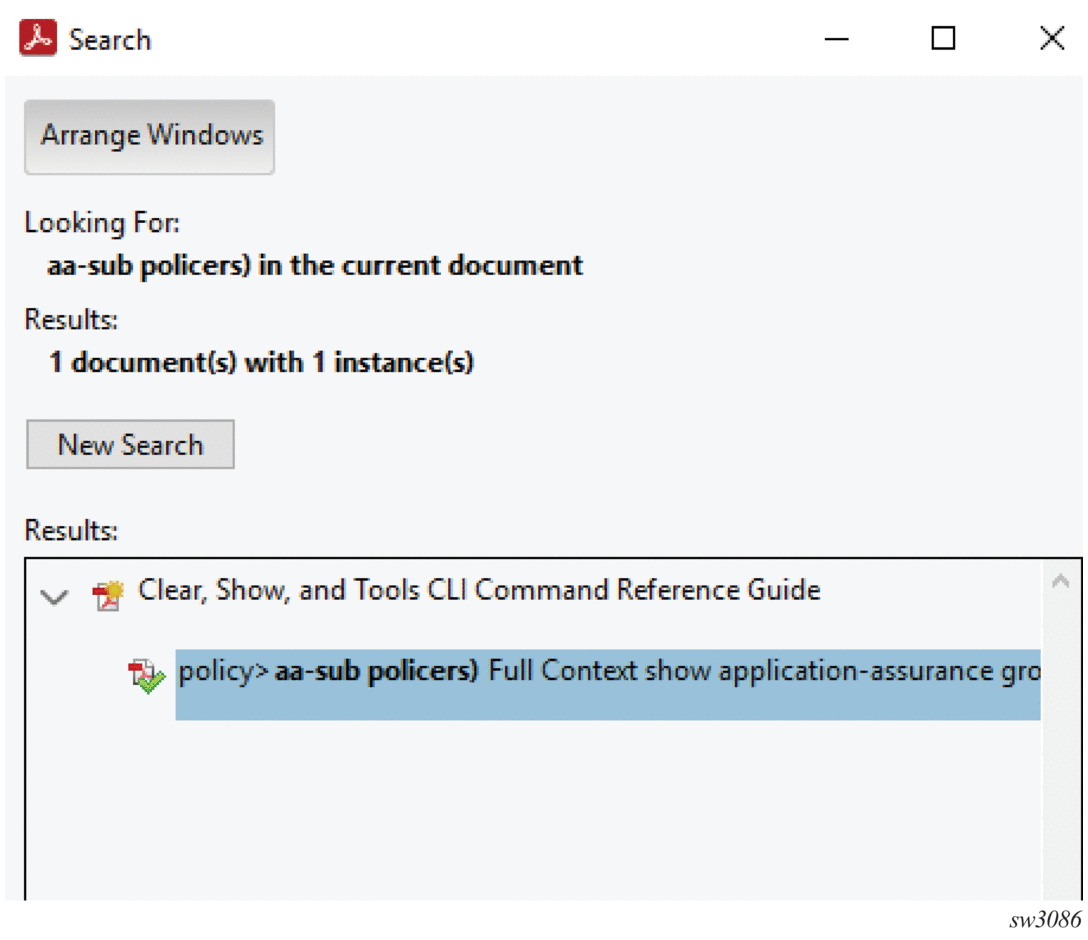The width and height of the screenshot is (1088, 940).
Task: Click the scrollbar up arrow in results list
Action: tap(1060, 582)
